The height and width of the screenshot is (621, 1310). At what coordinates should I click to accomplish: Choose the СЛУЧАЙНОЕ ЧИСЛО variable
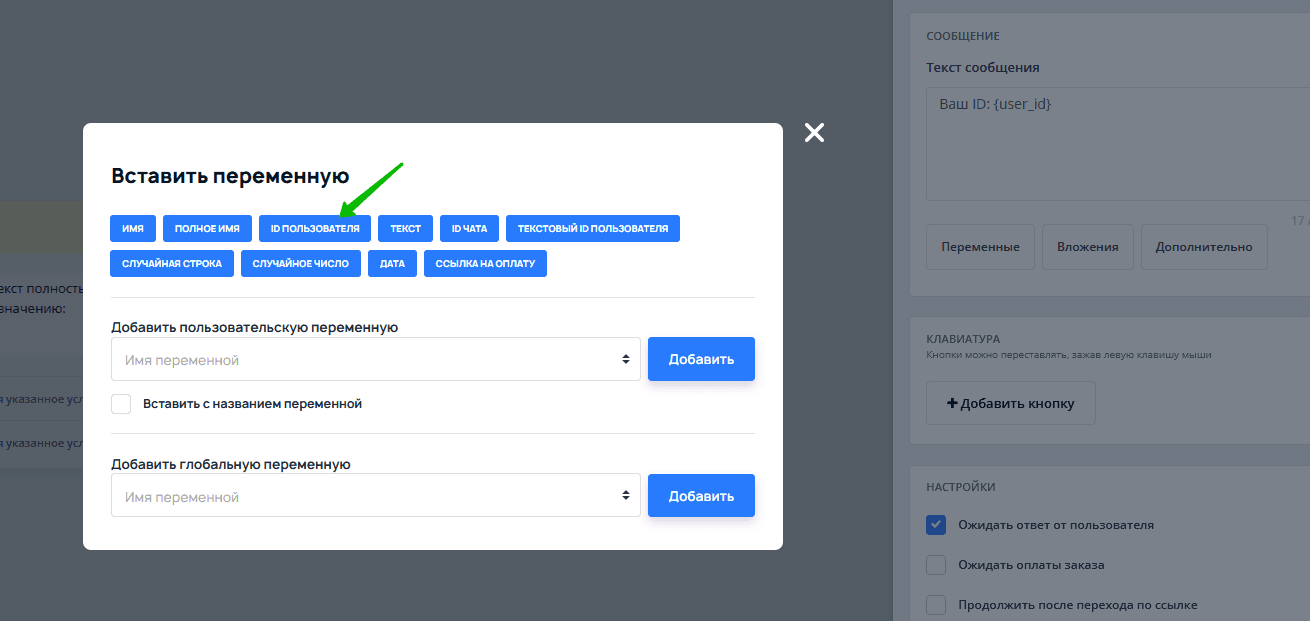(300, 264)
